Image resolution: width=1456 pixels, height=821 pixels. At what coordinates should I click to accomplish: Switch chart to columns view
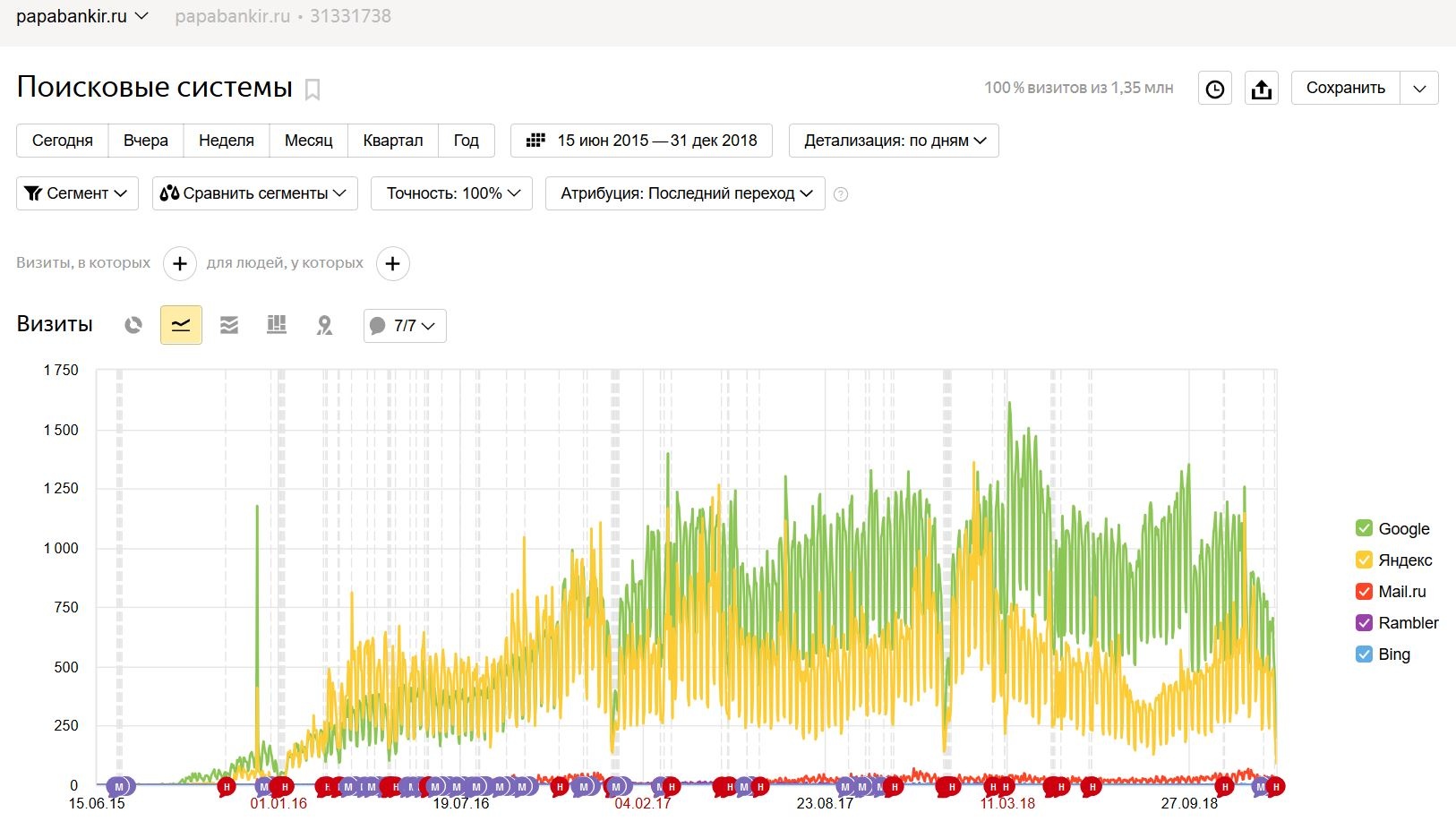point(277,325)
